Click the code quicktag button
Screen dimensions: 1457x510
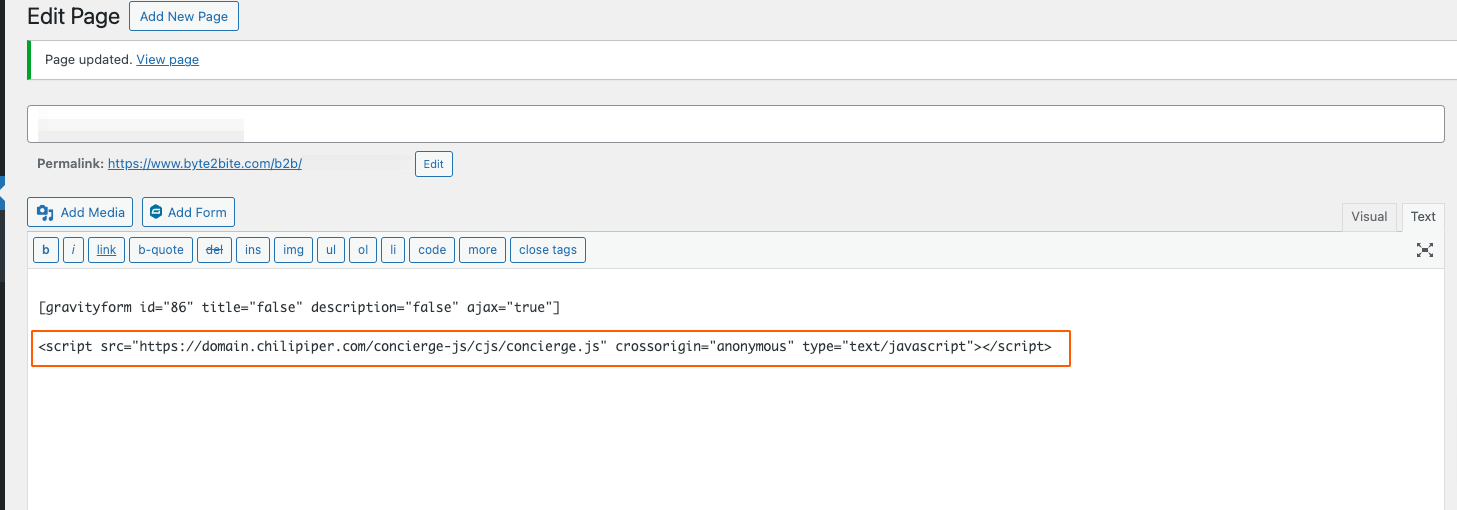click(x=432, y=250)
